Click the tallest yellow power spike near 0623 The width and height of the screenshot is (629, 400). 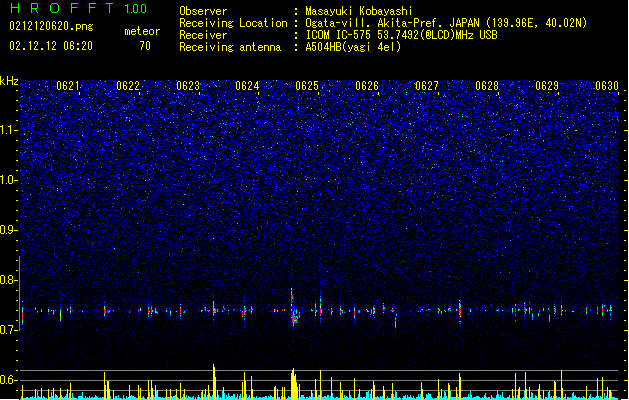coord(214,381)
